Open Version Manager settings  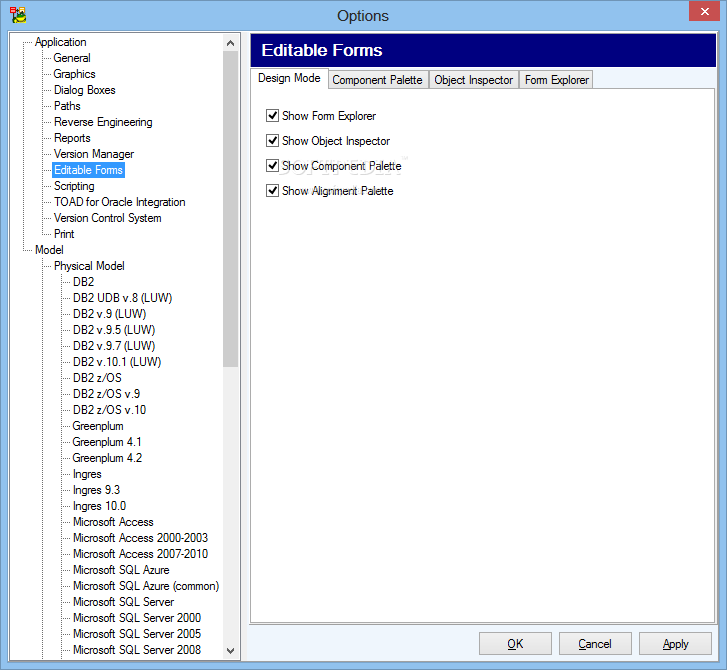point(94,154)
